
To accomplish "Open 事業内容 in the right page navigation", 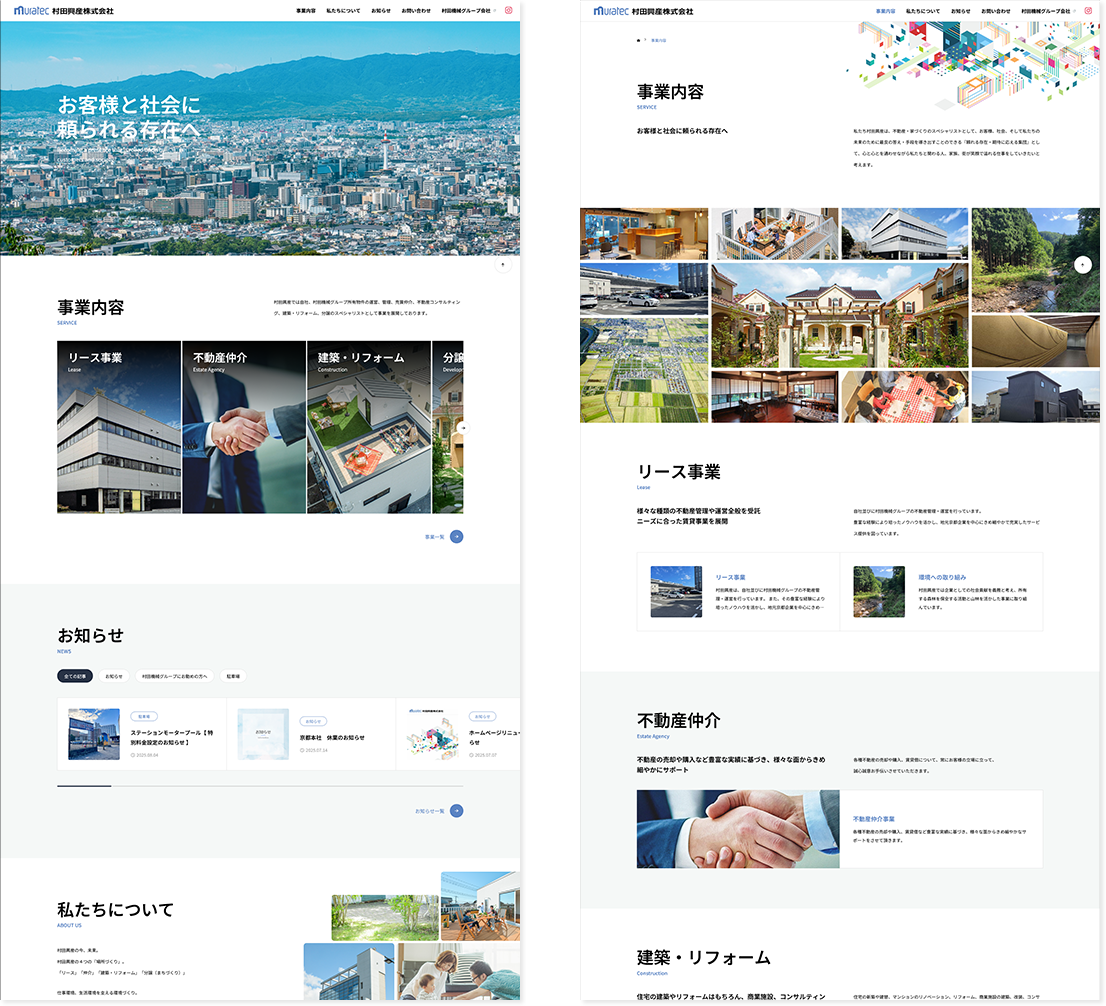I will pyautogui.click(x=885, y=11).
